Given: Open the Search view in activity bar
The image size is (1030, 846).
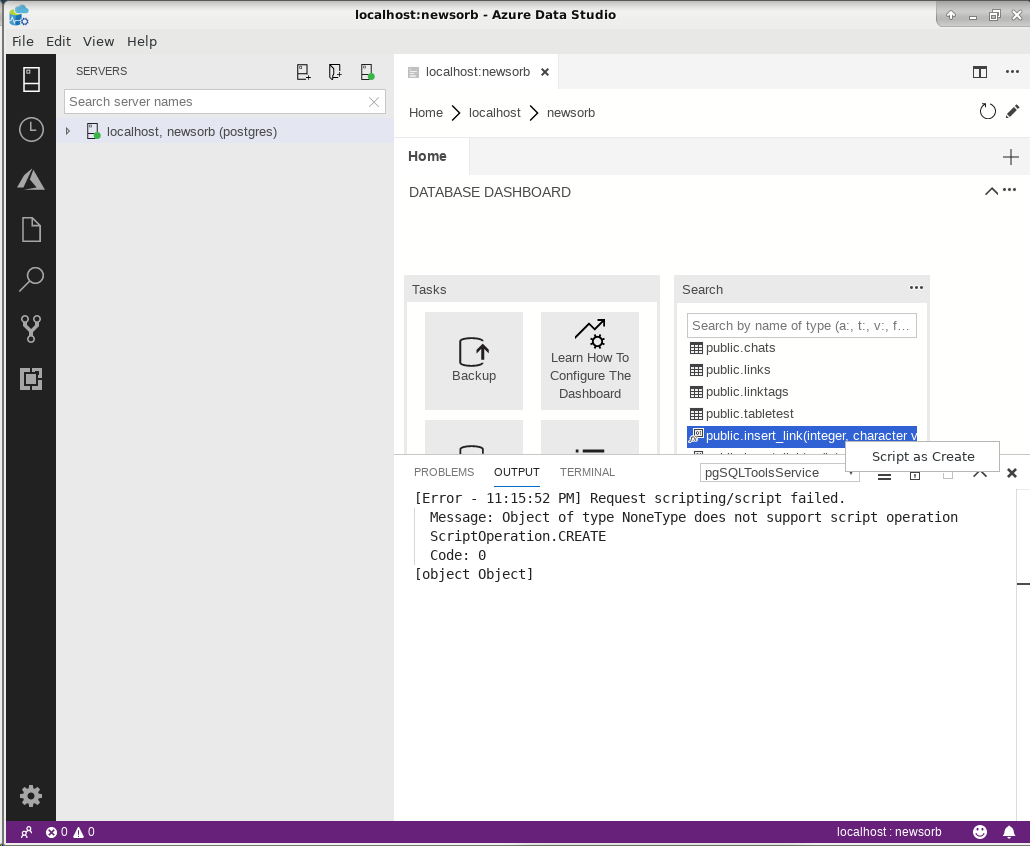Looking at the screenshot, I should (31, 278).
